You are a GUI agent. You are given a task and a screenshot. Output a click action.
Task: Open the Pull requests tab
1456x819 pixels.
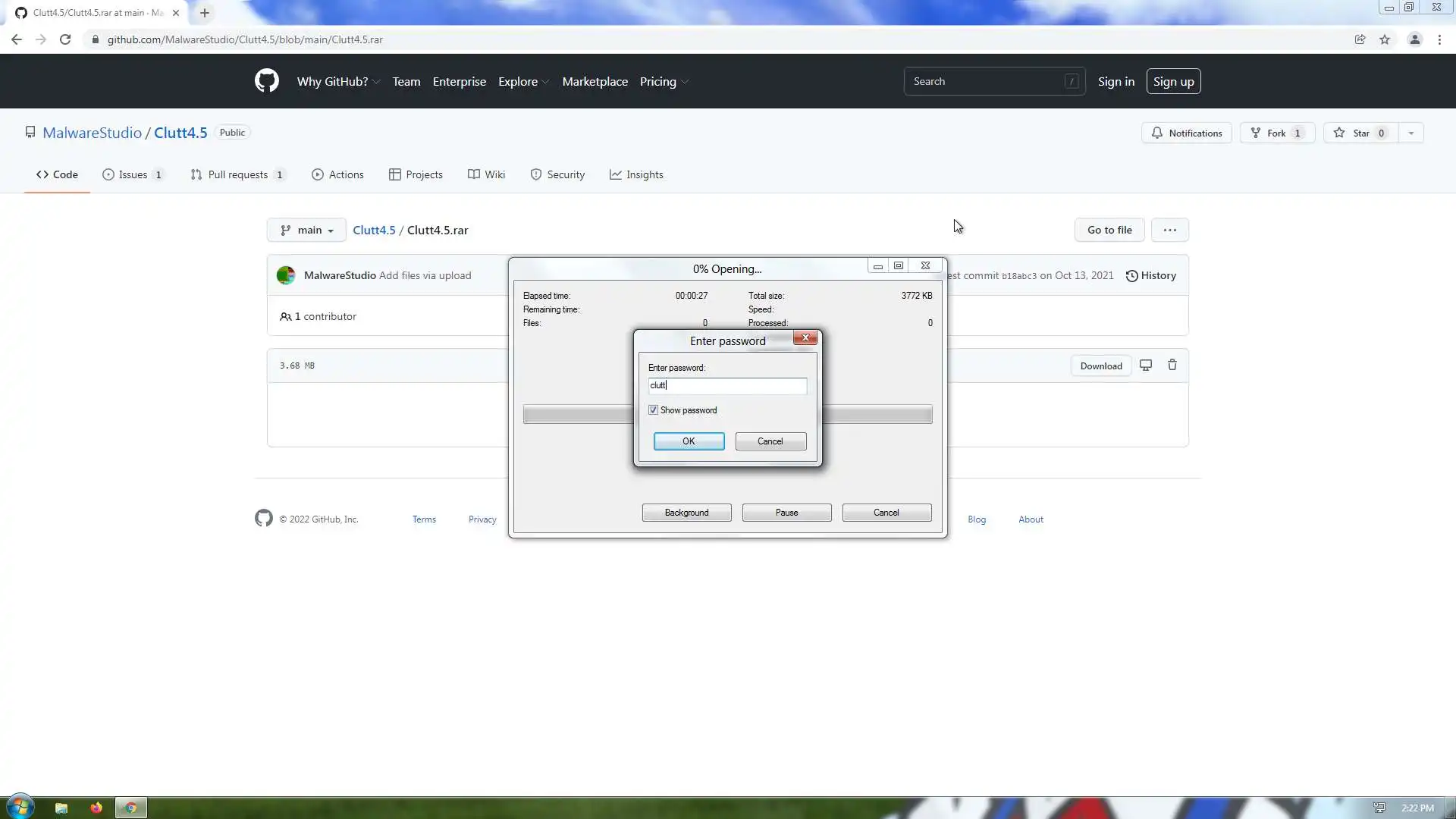pyautogui.click(x=237, y=174)
